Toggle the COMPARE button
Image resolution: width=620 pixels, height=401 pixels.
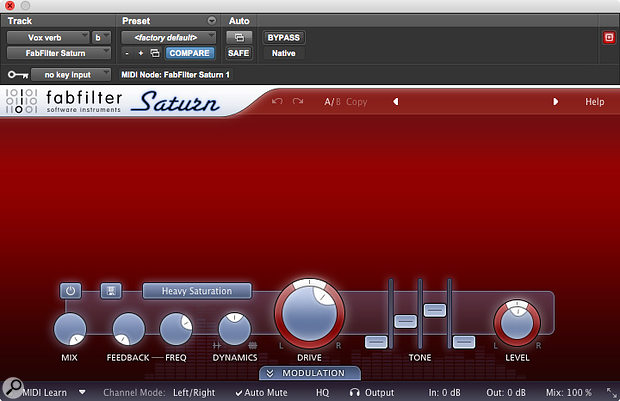[190, 53]
